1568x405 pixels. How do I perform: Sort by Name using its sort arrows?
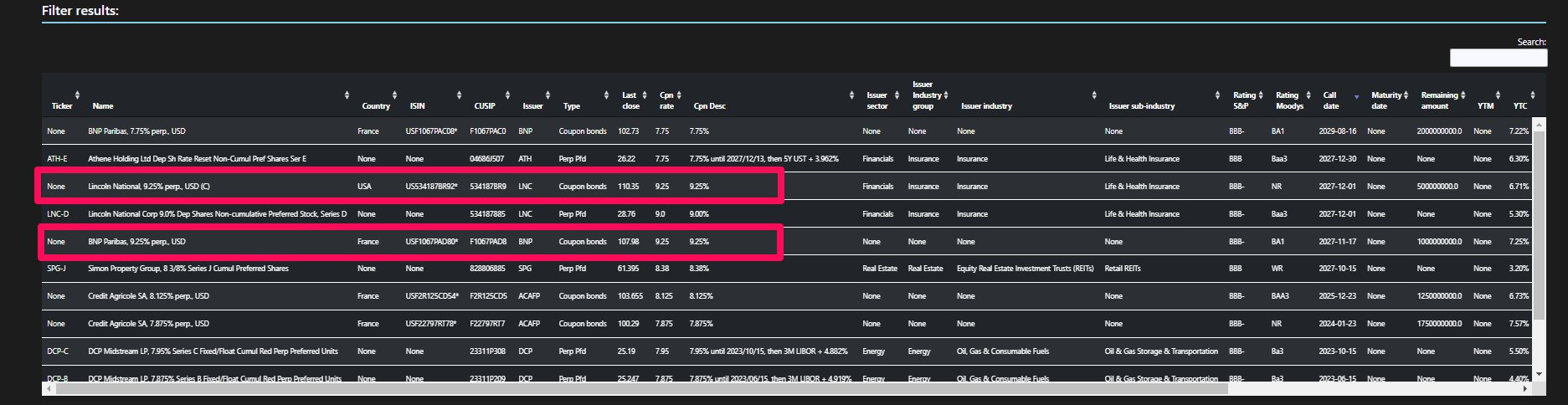(347, 95)
